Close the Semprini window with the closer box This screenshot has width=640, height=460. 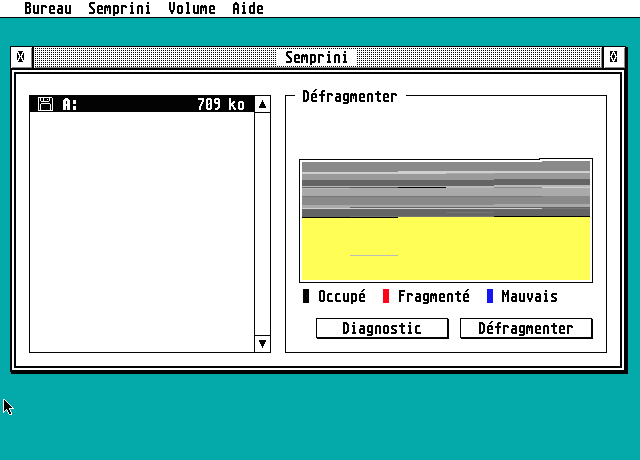click(21, 57)
